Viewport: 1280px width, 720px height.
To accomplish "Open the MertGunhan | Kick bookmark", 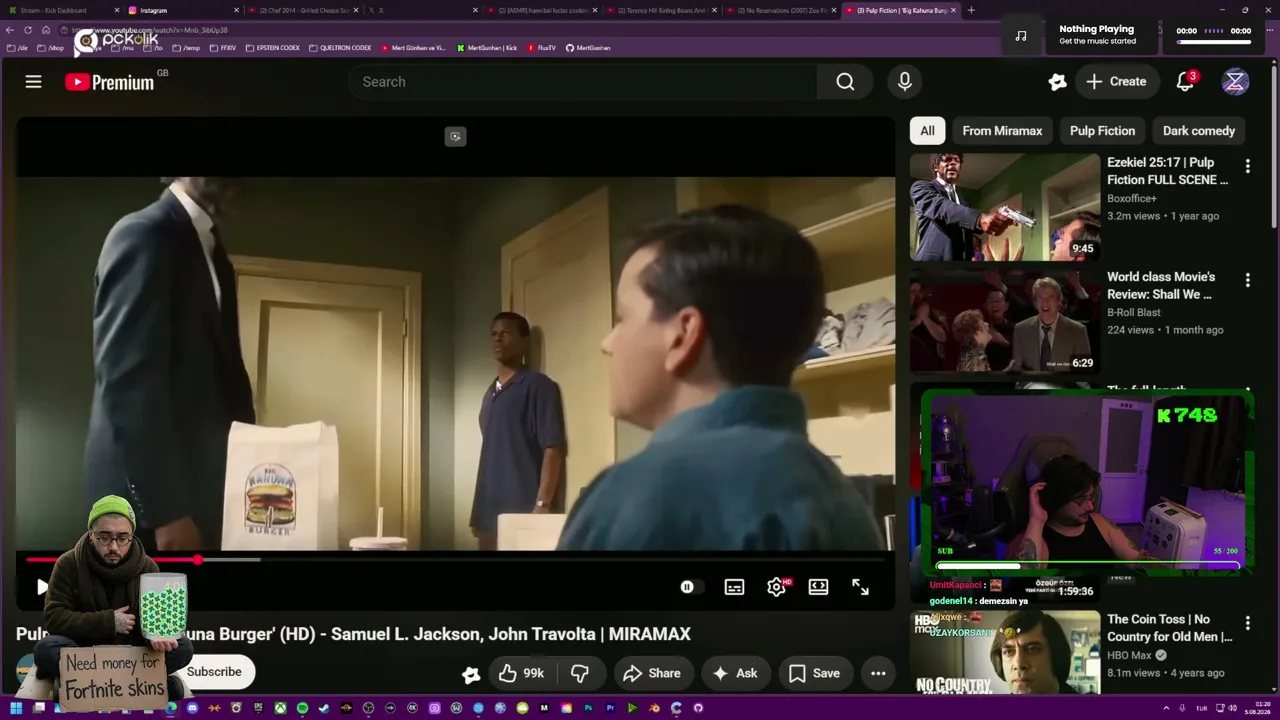I will click(x=487, y=48).
